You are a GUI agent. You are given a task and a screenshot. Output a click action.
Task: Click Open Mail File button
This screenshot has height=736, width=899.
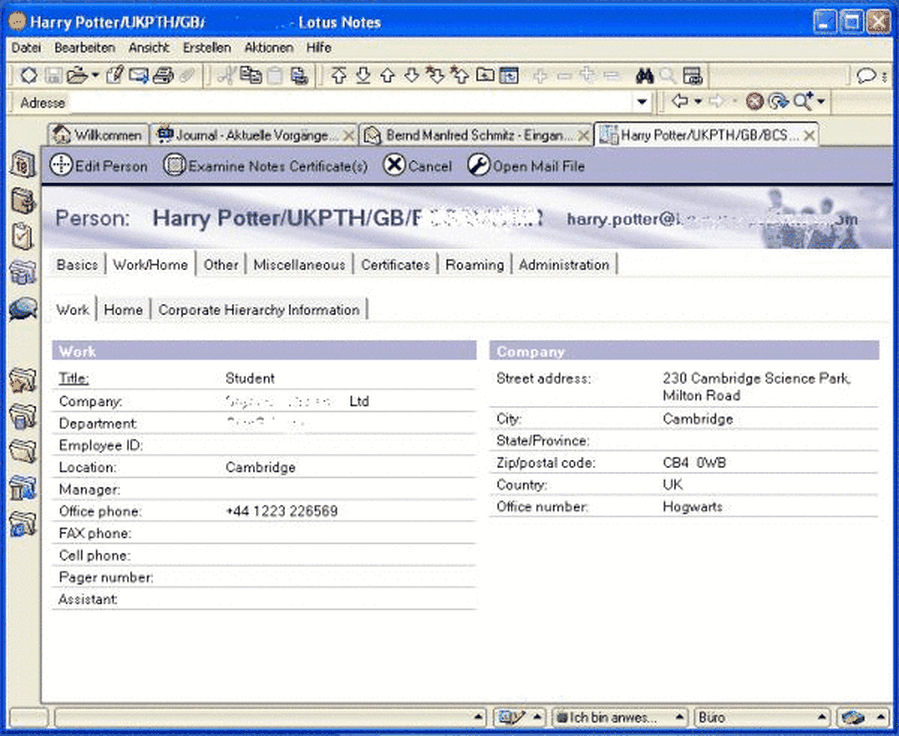pyautogui.click(x=526, y=166)
